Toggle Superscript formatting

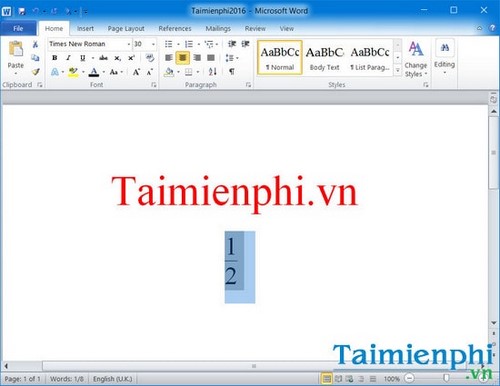131,58
